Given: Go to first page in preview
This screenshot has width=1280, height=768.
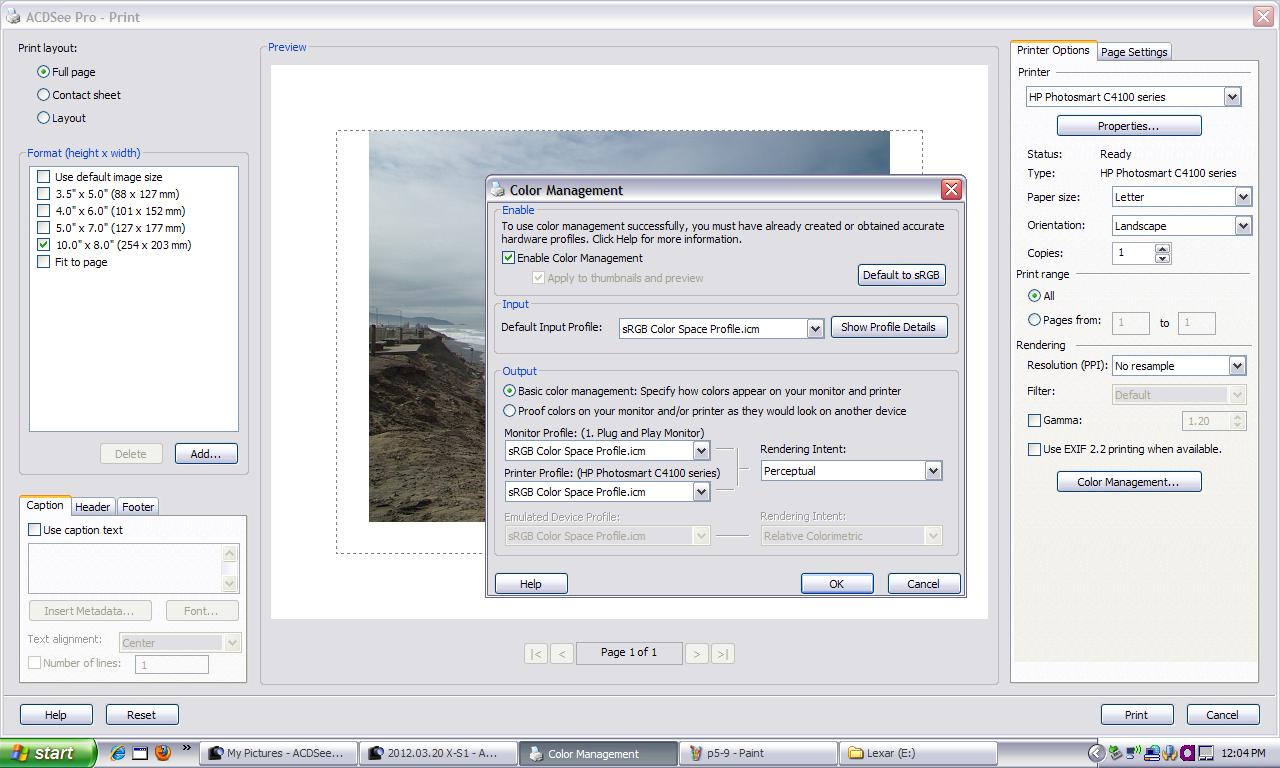Looking at the screenshot, I should click(536, 654).
